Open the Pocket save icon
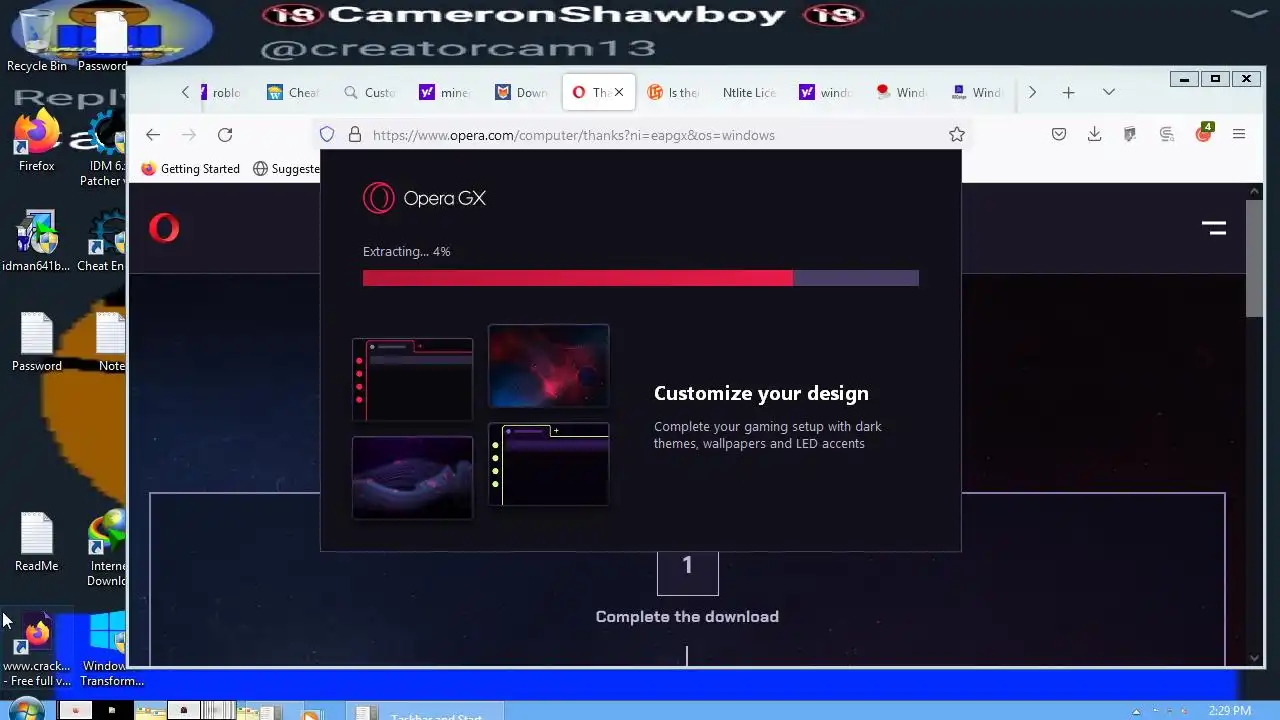 [1059, 135]
